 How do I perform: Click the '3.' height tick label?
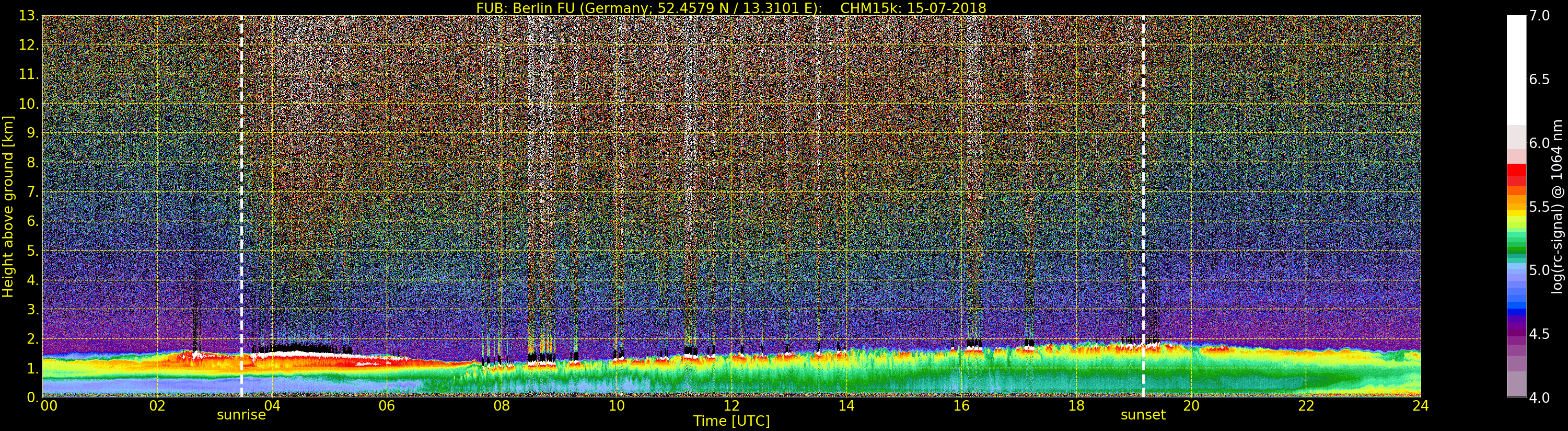pos(33,309)
